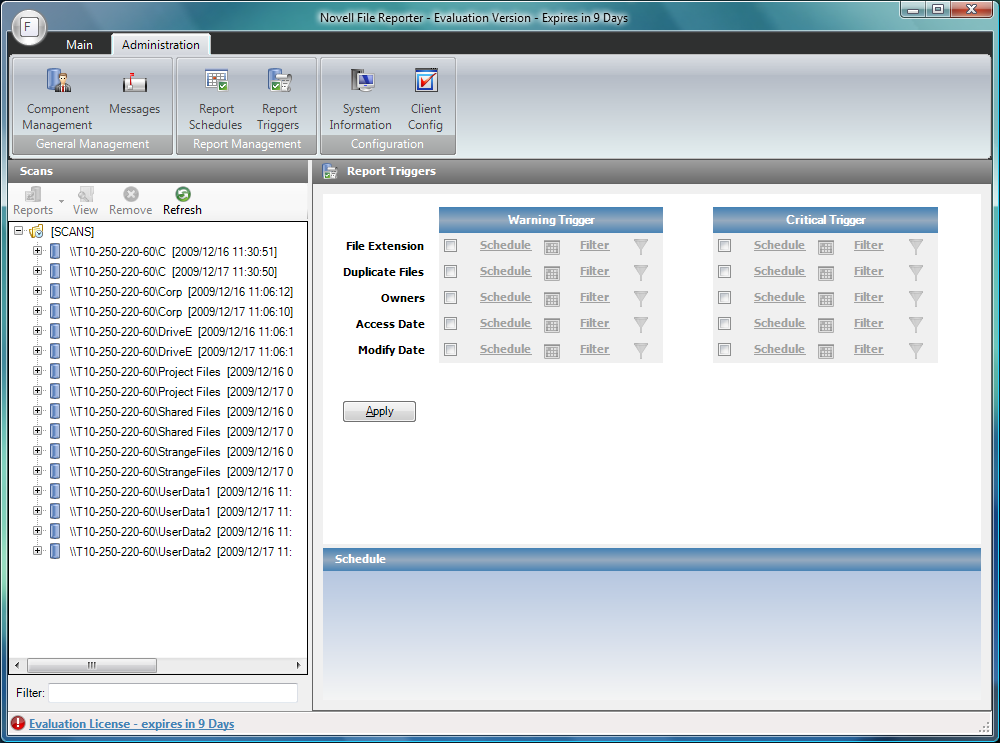Open Evaluation License expires link
This screenshot has width=1000, height=743.
tap(131, 724)
